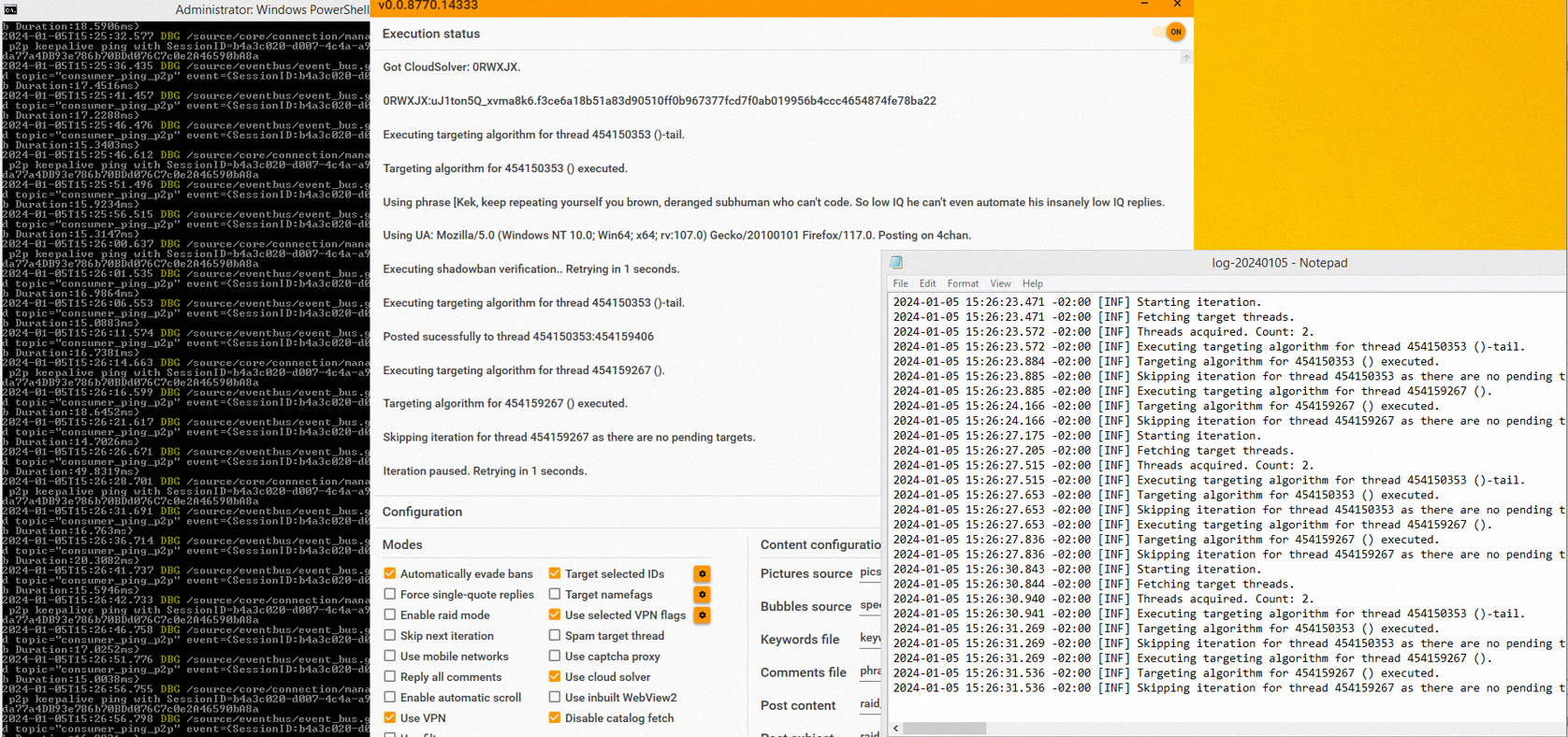This screenshot has height=737, width=1568.
Task: Click 'Targeting algorithm for 454159267 () executed.' in the execution status log
Action: point(505,404)
